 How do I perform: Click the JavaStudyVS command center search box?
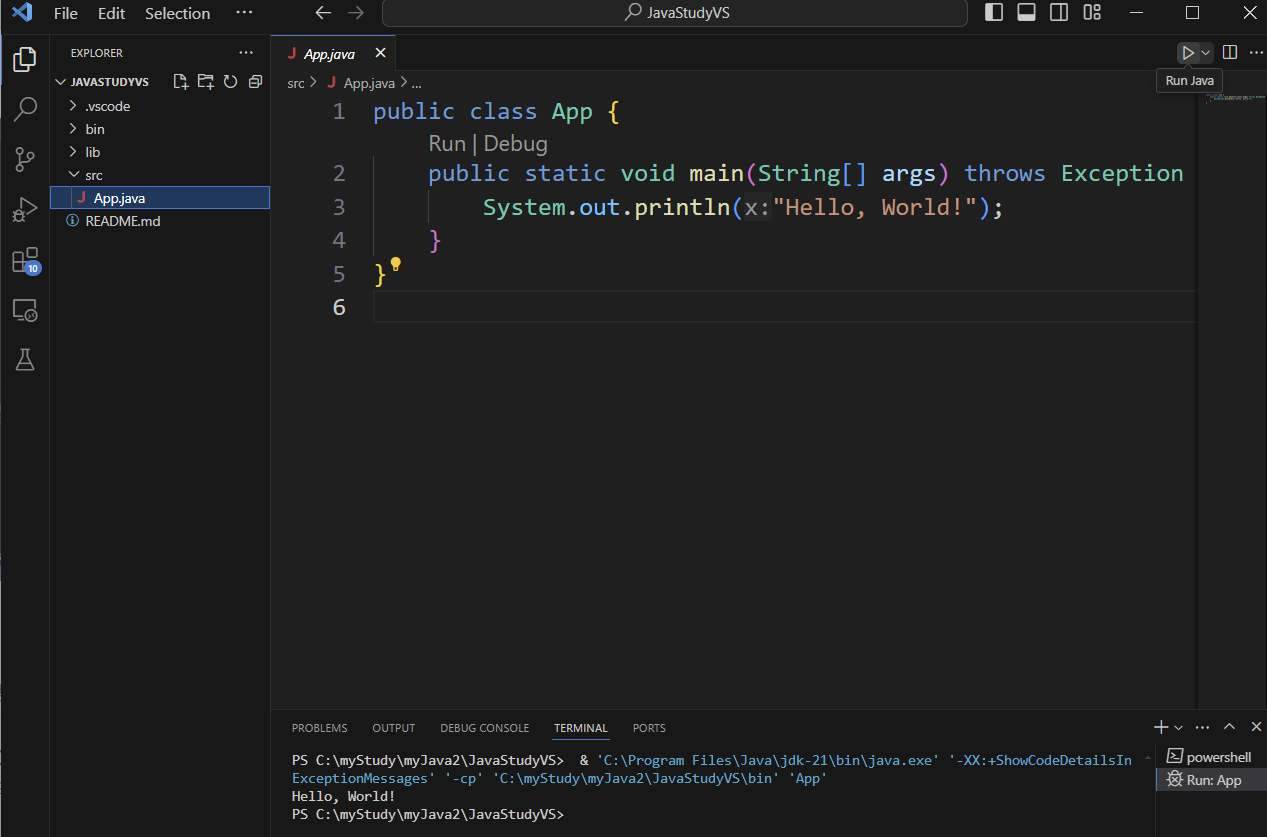(675, 13)
